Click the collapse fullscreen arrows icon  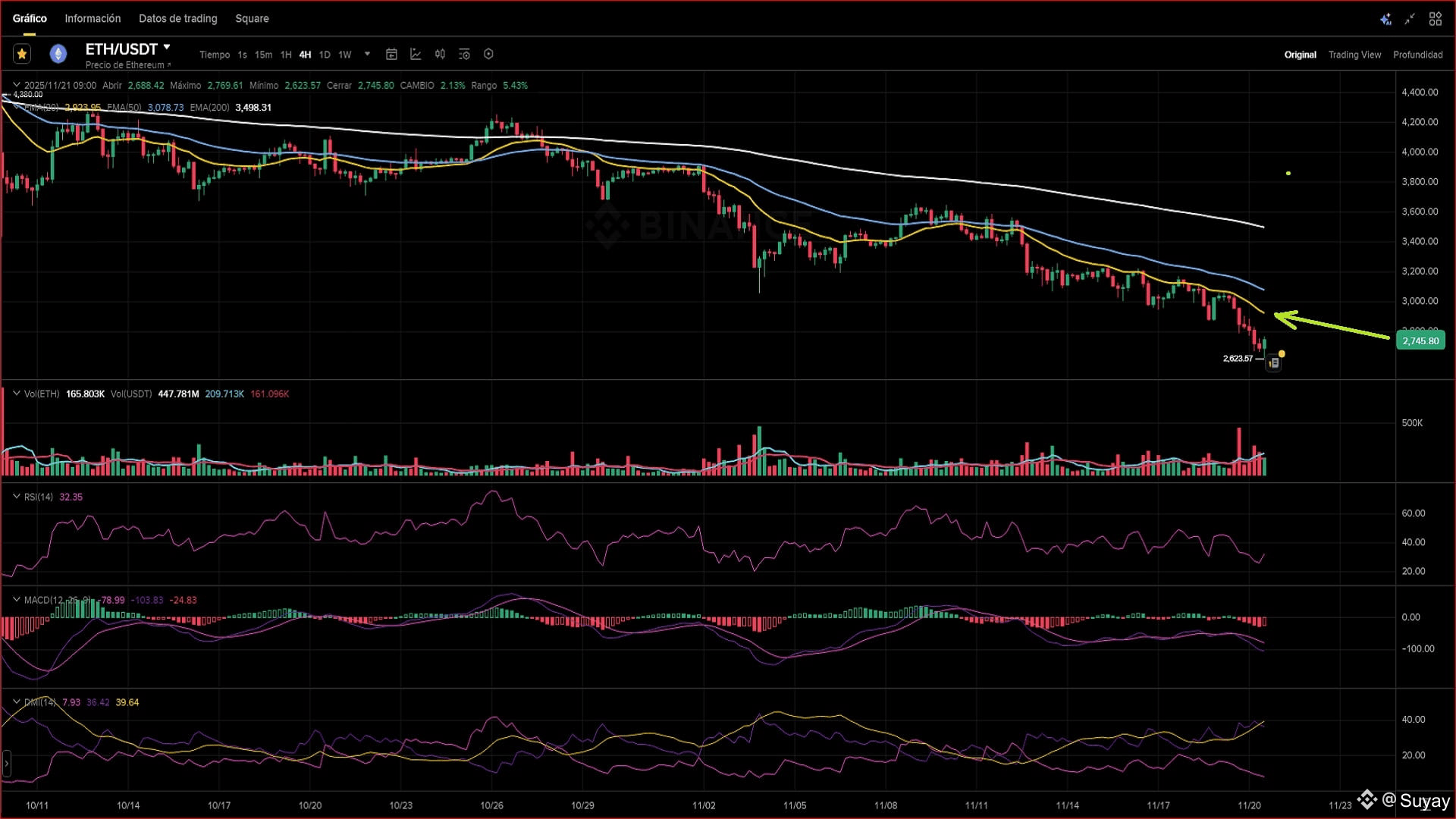coord(1410,19)
